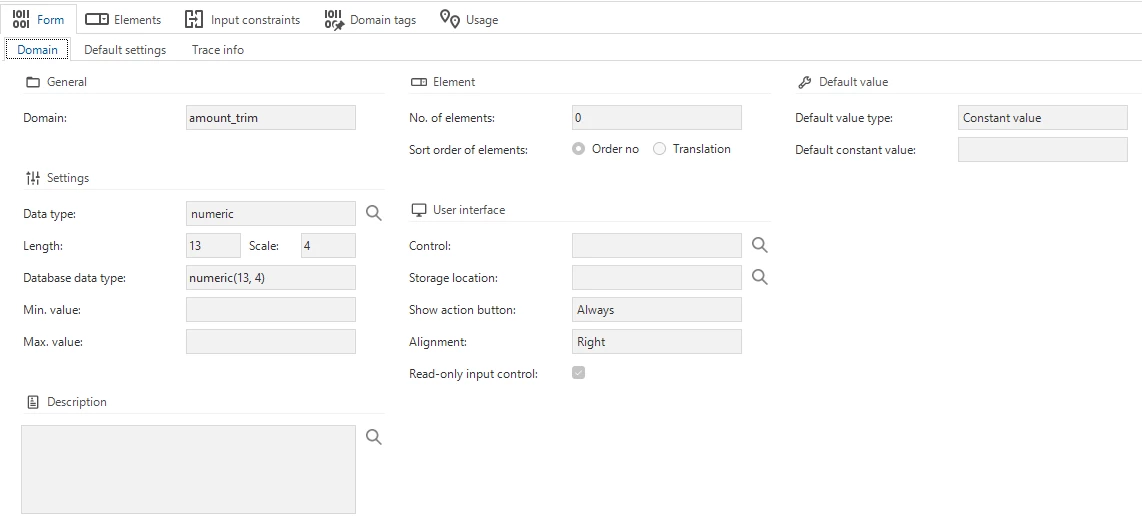The image size is (1143, 528).
Task: Select the Translation sort order option
Action: click(659, 149)
